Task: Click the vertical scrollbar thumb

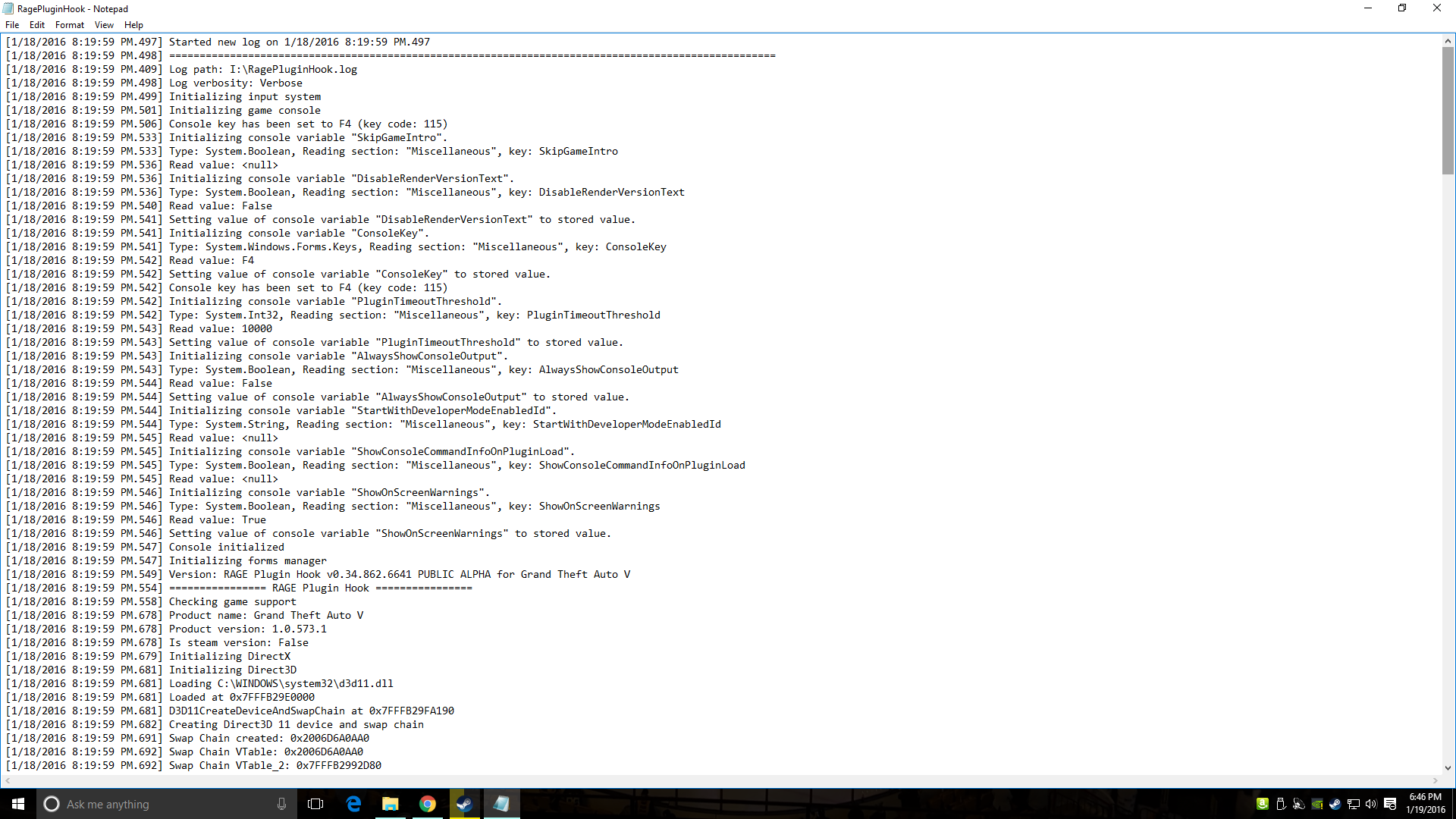Action: pos(1448,110)
